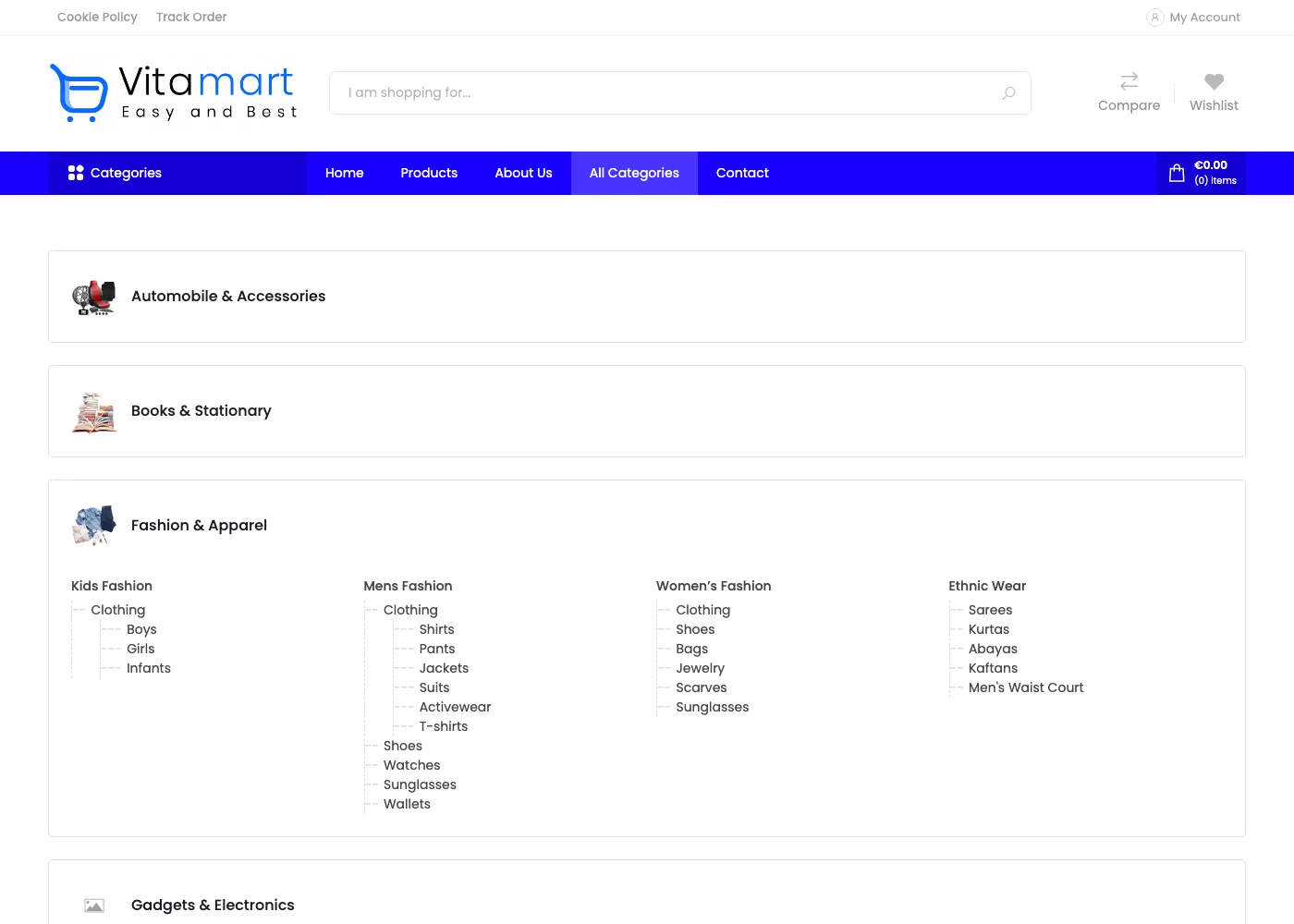Screen dimensions: 1294x924
Task: Open the Books & Stationary category
Action: [201, 410]
